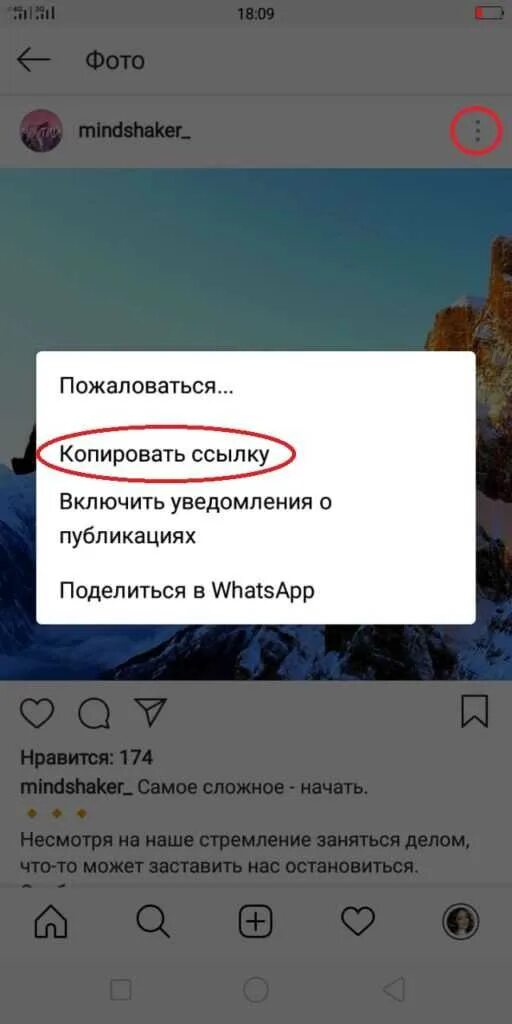The height and width of the screenshot is (1024, 512).
Task: Open mindshaker_ username in post header
Action: click(x=135, y=131)
